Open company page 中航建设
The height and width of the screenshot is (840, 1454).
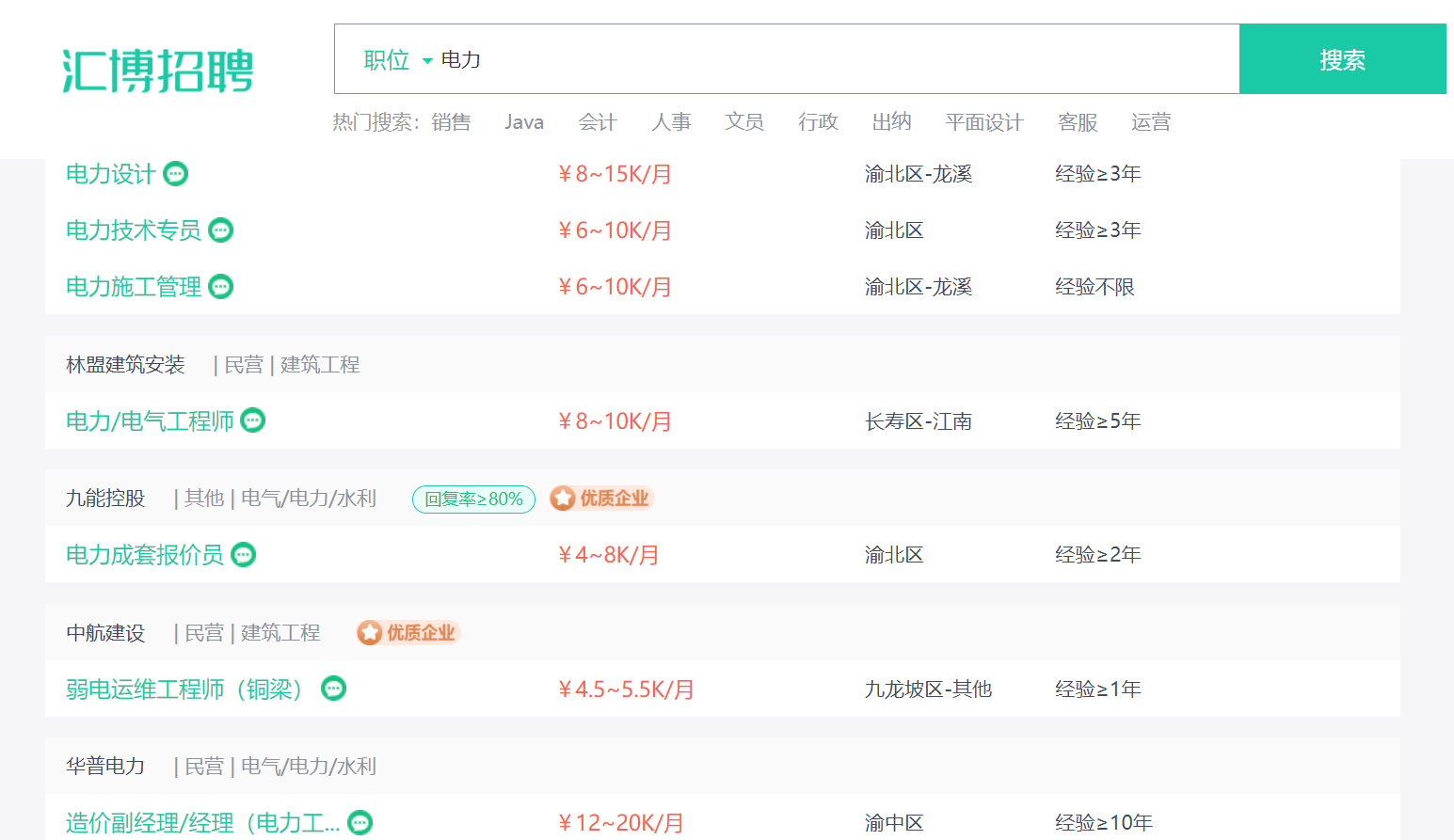(105, 633)
